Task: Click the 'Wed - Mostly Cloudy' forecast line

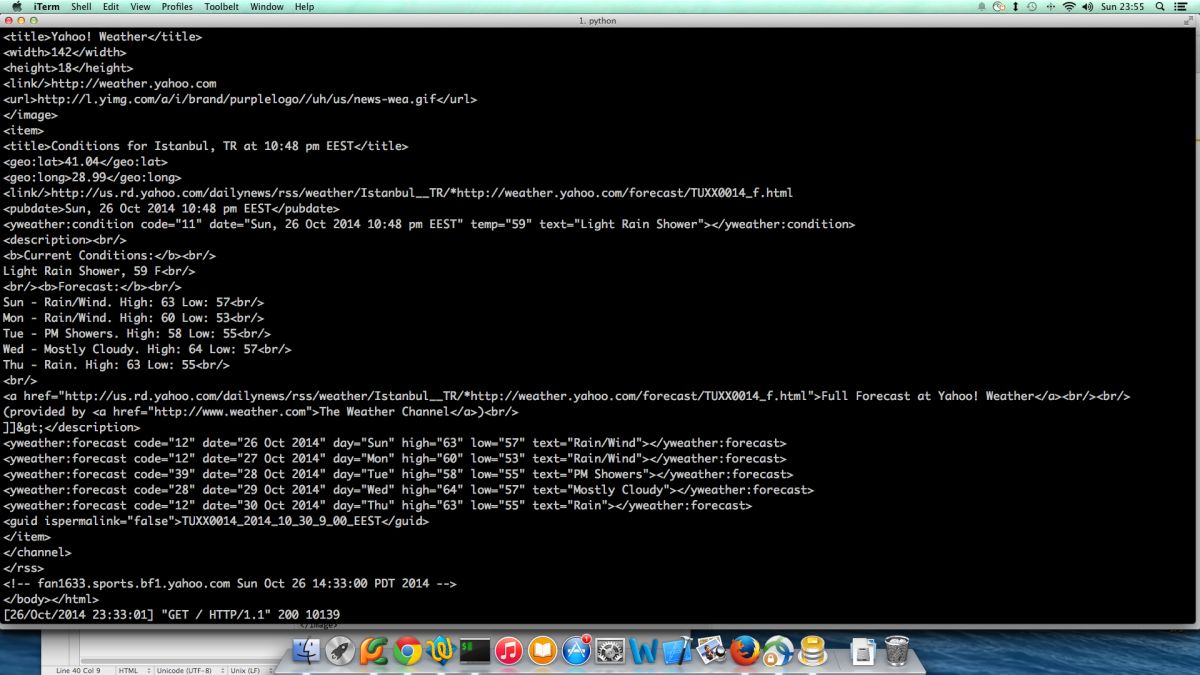Action: pos(147,349)
